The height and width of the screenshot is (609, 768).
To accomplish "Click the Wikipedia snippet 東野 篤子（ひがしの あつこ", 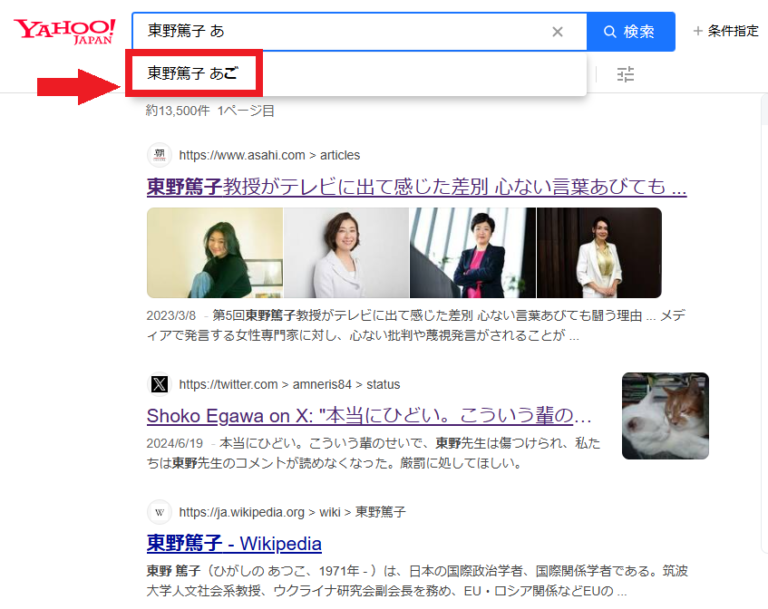I will (x=417, y=581).
